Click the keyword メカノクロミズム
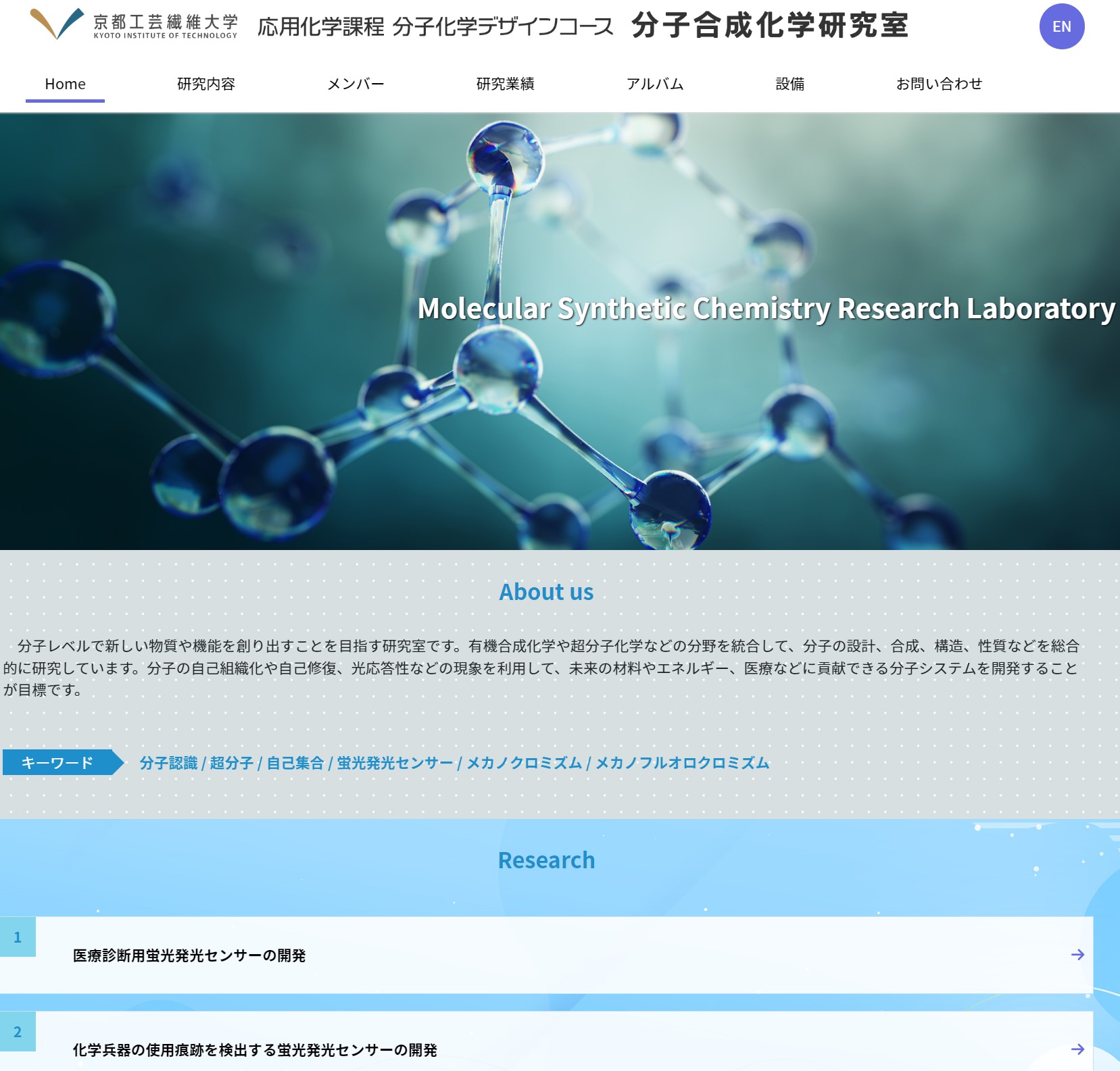 [x=524, y=763]
